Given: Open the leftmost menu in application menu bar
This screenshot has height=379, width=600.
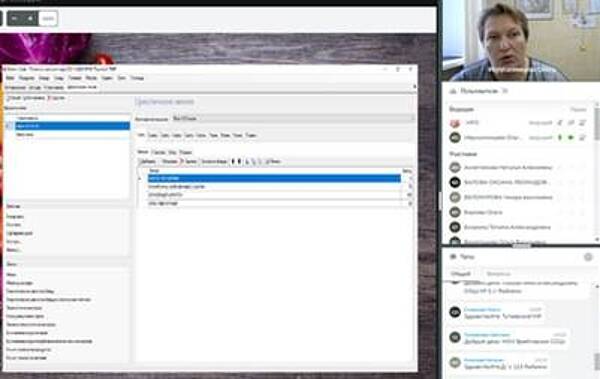Looking at the screenshot, I should (x=10, y=78).
